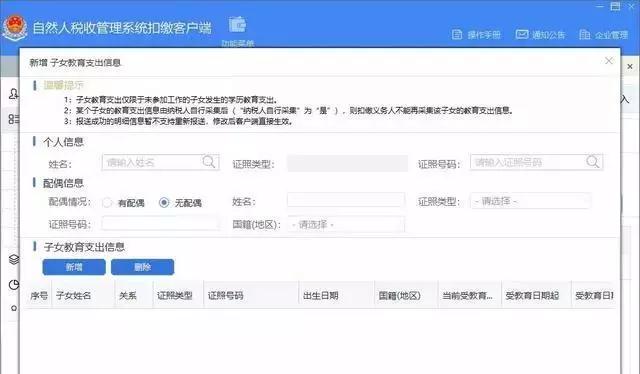This screenshot has width=640, height=374.
Task: Click the 出生日期 column header
Action: click(x=336, y=295)
